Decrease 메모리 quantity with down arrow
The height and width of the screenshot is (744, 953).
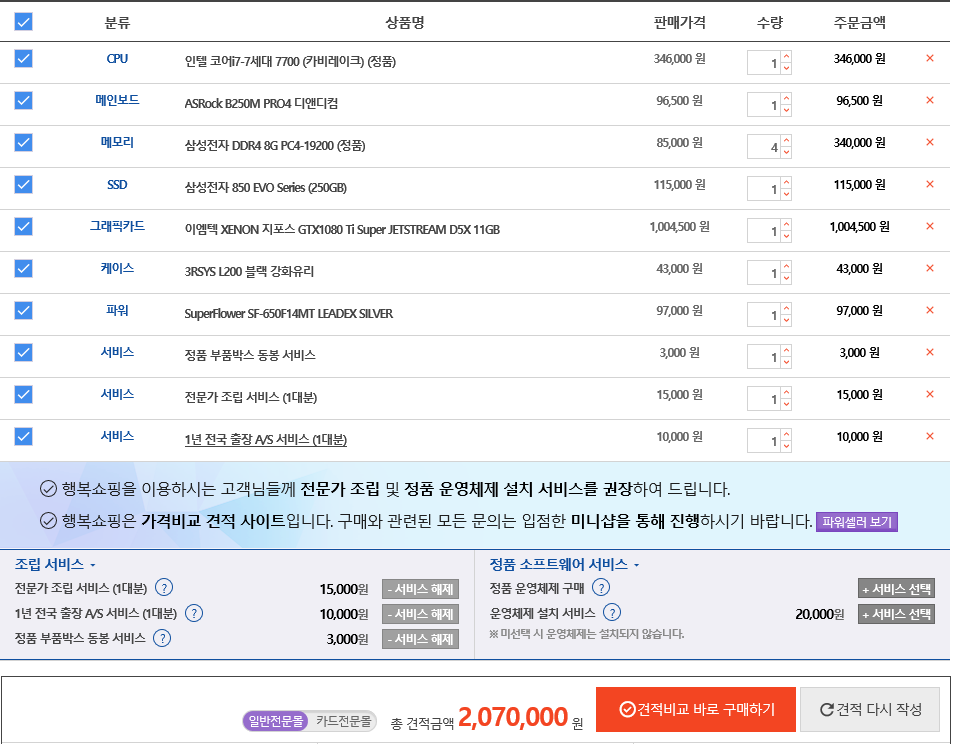[x=786, y=152]
